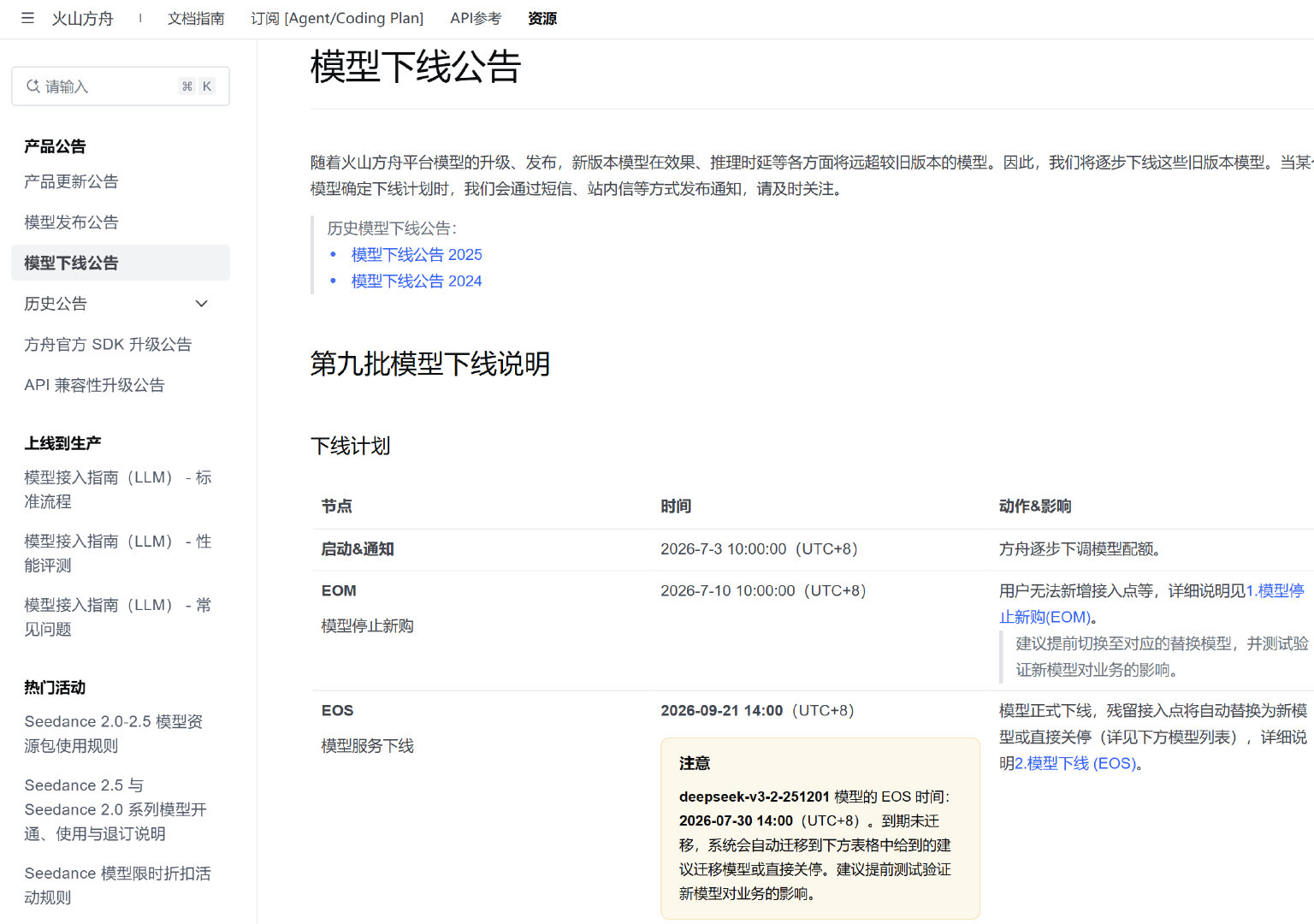Click the 时间 column header

click(x=676, y=506)
